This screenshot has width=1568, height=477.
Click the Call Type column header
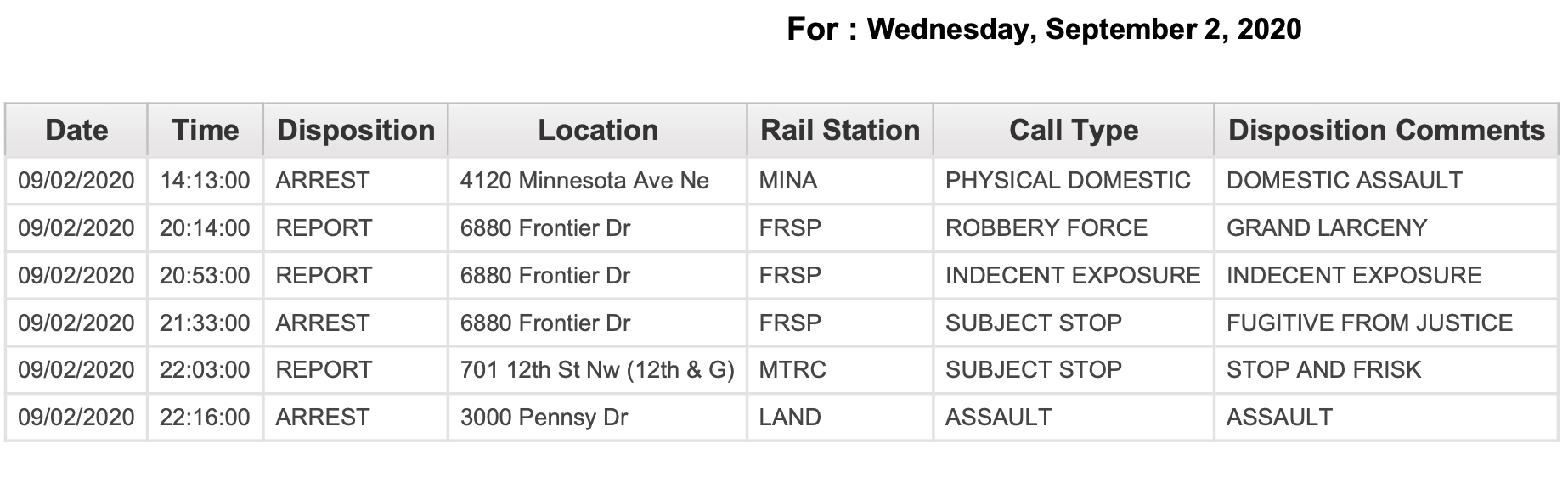pos(1074,130)
